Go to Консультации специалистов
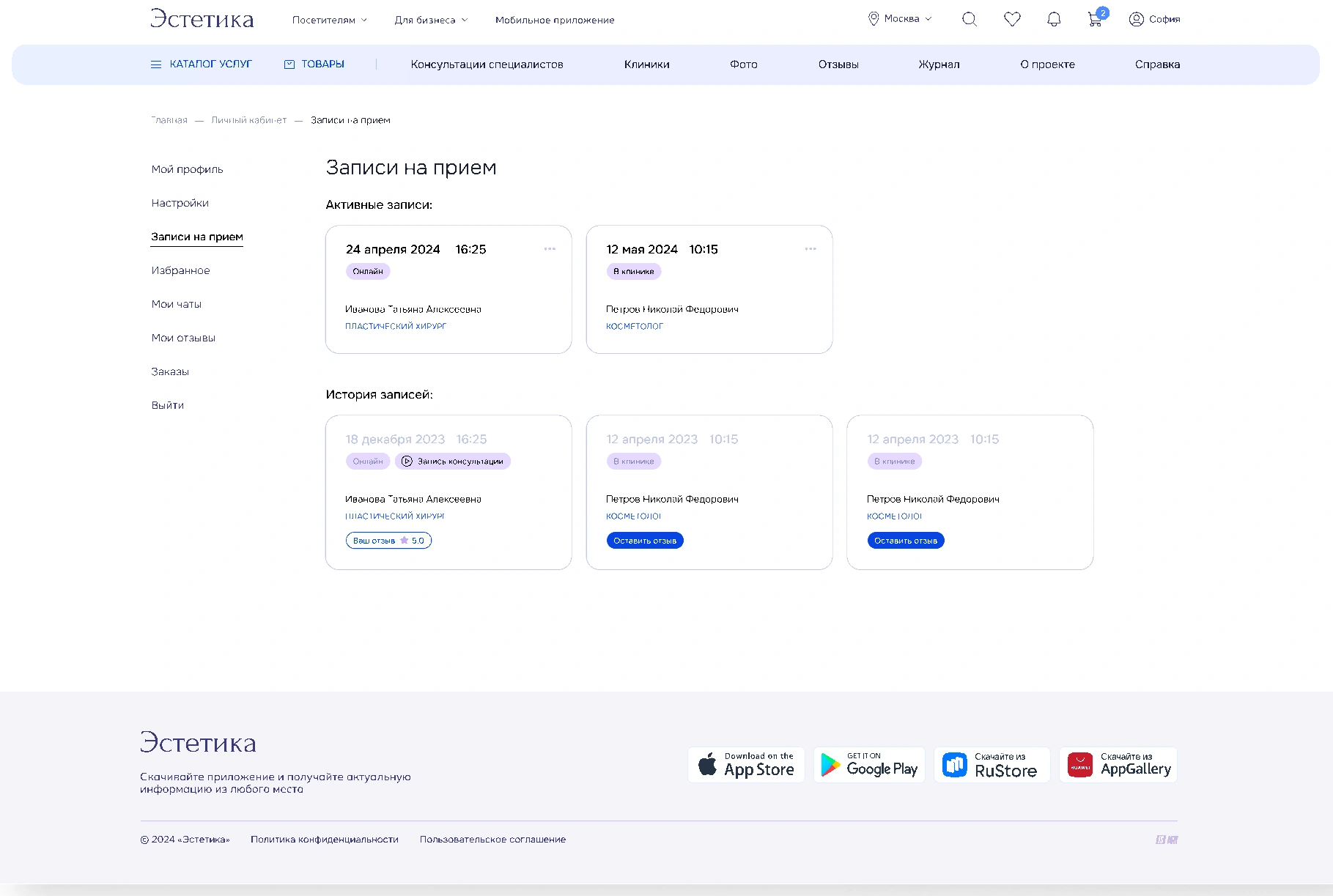 point(487,64)
